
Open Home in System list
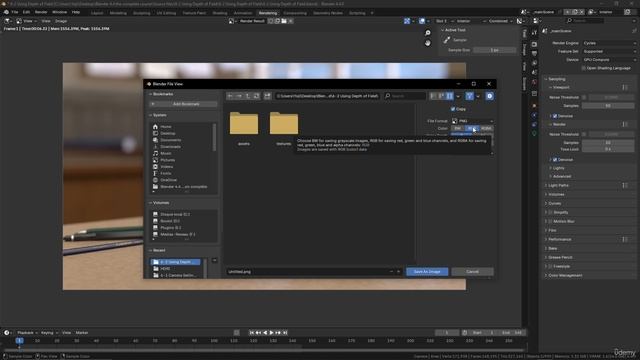(166, 127)
